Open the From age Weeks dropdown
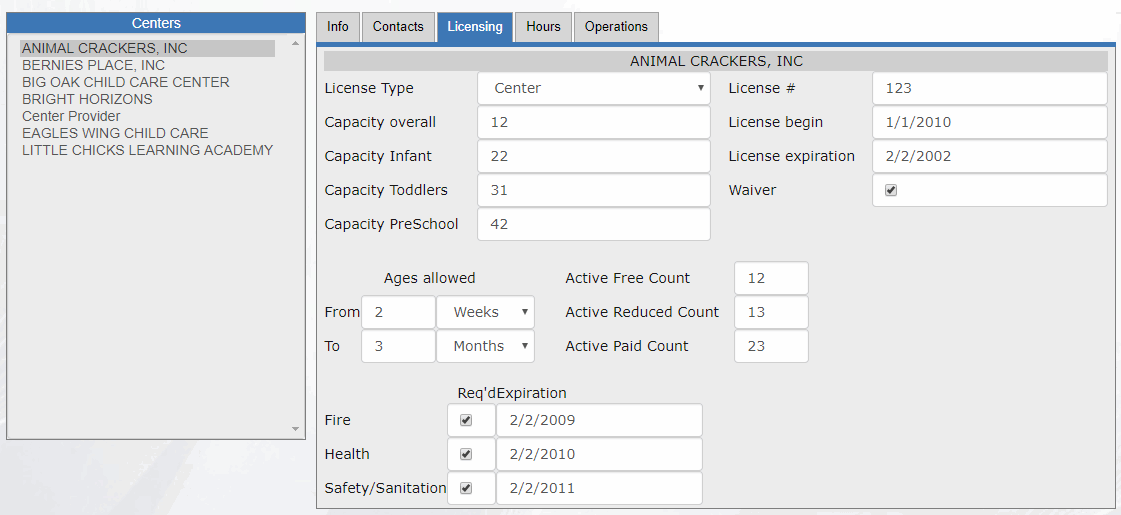The image size is (1121, 515). pyautogui.click(x=485, y=312)
